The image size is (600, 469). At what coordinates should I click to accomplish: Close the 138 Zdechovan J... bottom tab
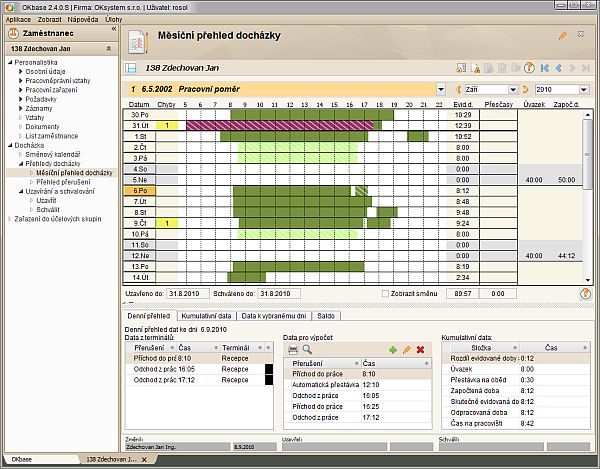[144, 459]
